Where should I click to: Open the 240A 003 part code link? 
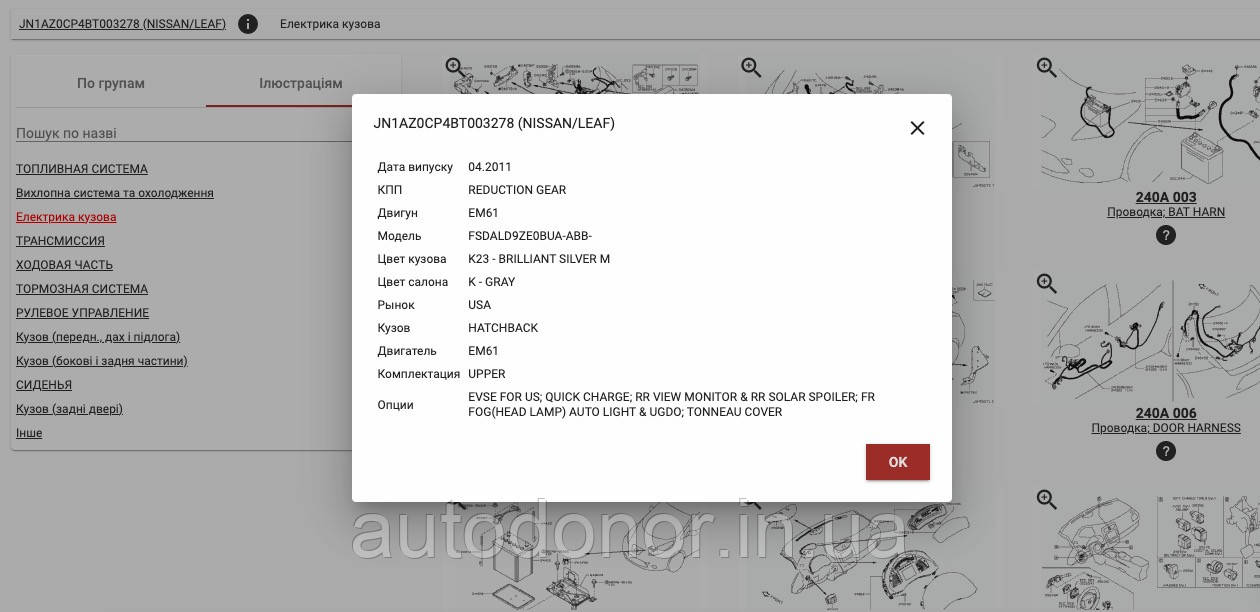1166,197
